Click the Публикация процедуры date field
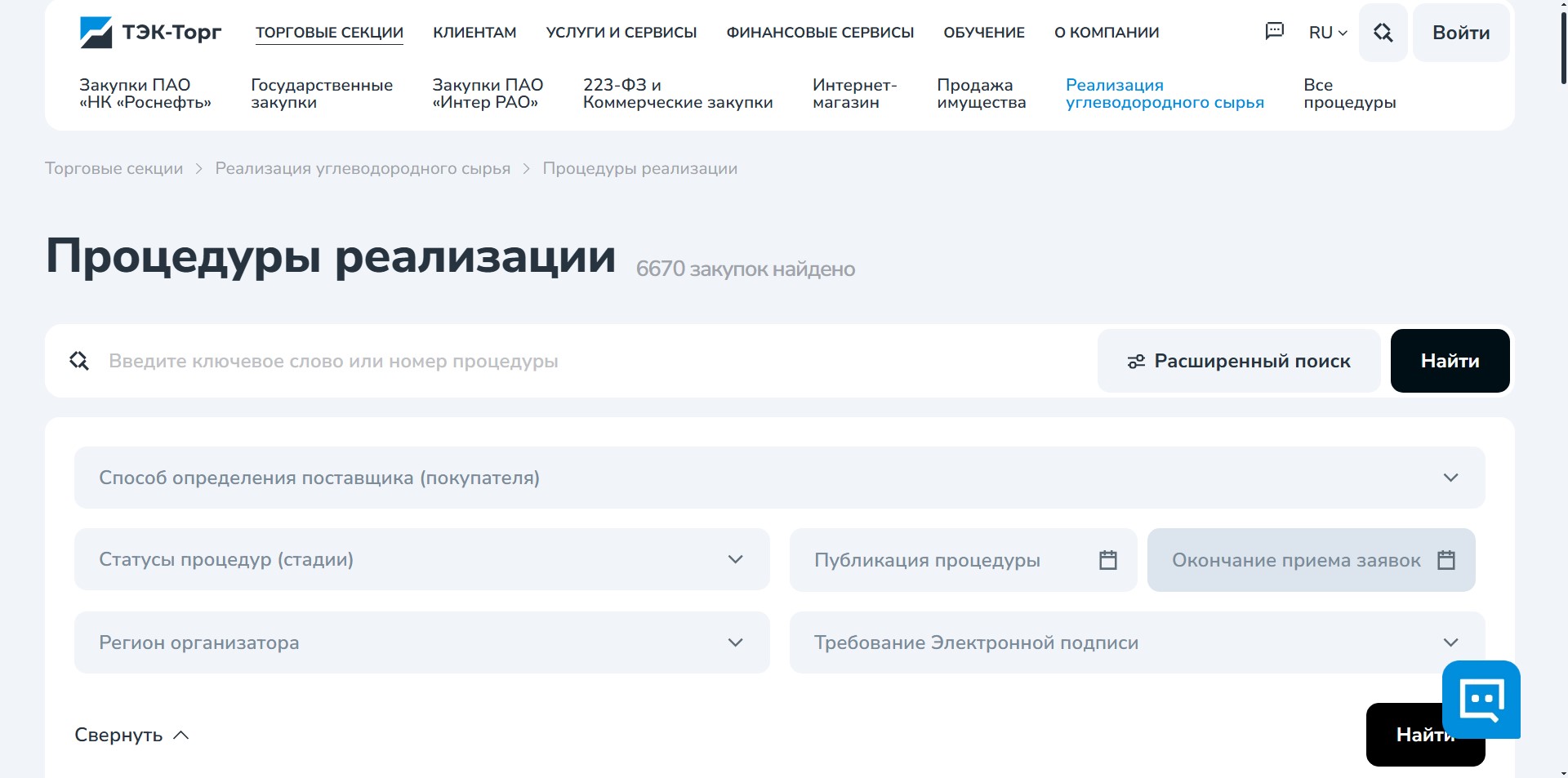Screen dimensions: 1568x778 [963, 560]
